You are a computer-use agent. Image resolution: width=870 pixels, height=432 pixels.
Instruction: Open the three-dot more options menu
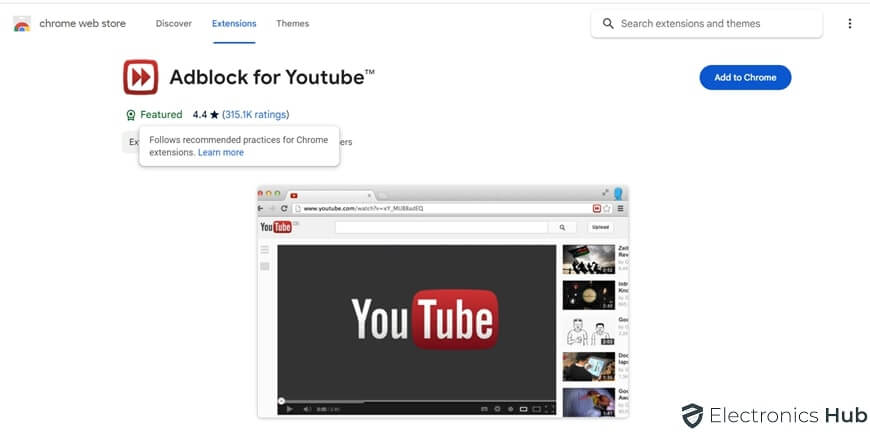[x=849, y=24]
